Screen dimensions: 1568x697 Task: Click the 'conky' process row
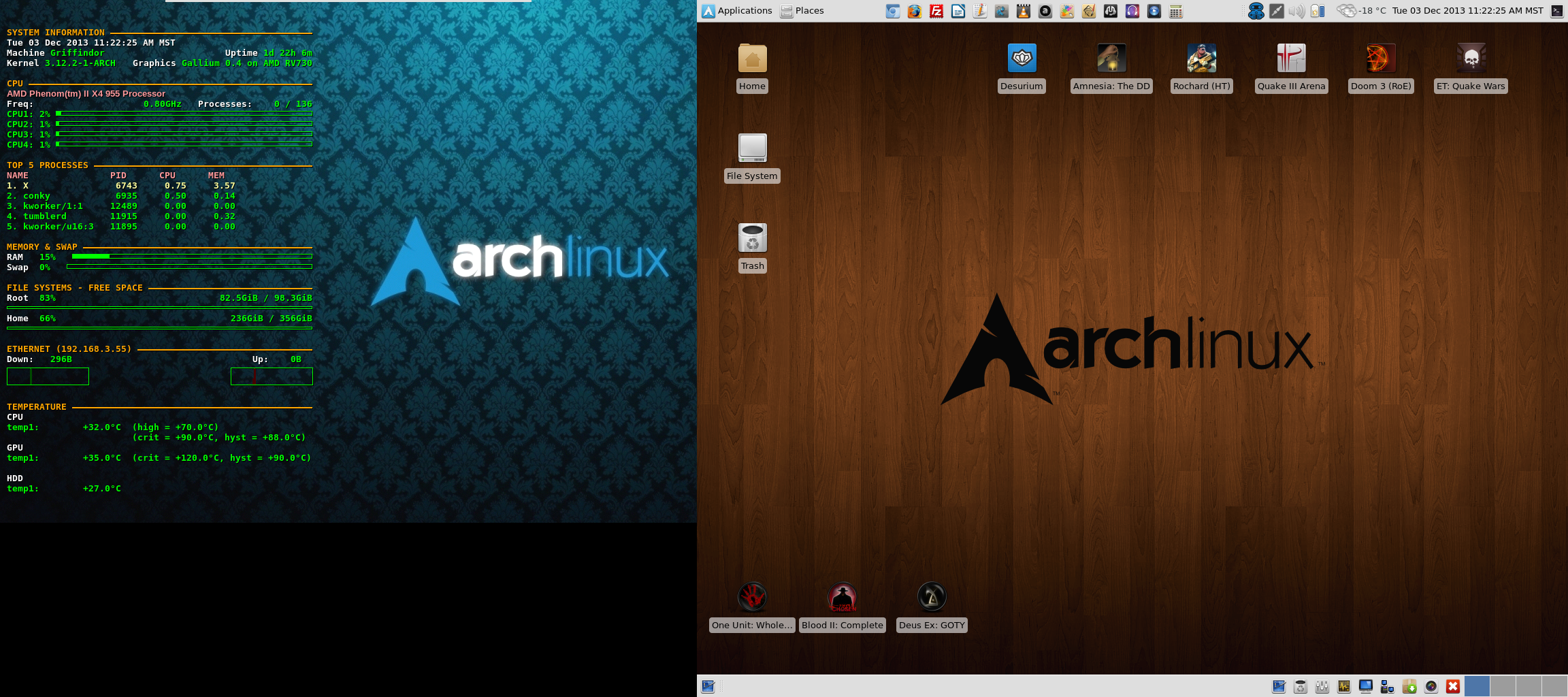tap(121, 196)
